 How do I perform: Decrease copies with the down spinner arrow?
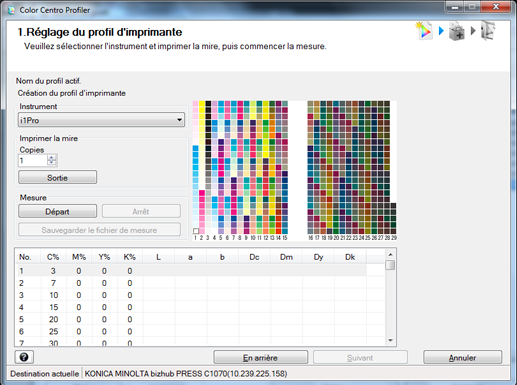52,163
